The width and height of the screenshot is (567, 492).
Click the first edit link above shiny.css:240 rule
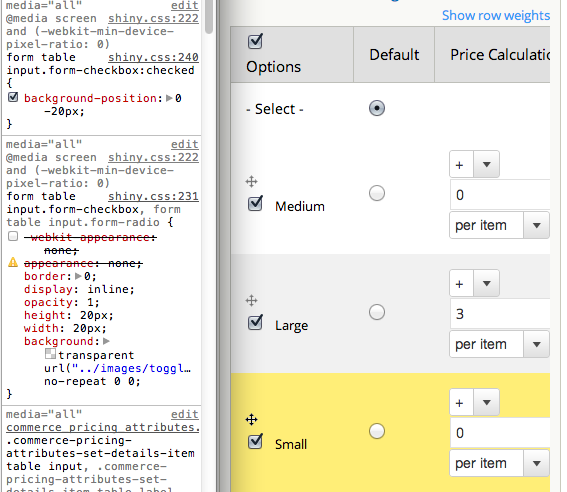coord(185,5)
